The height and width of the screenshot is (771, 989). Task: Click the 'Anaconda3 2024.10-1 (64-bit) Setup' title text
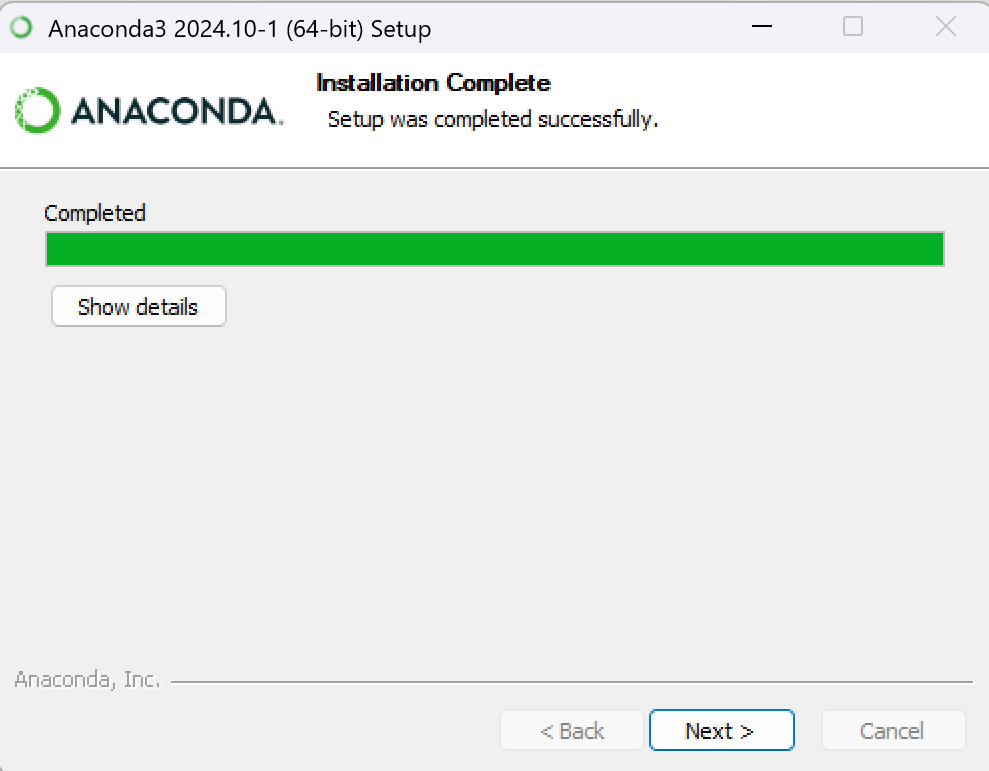point(240,28)
